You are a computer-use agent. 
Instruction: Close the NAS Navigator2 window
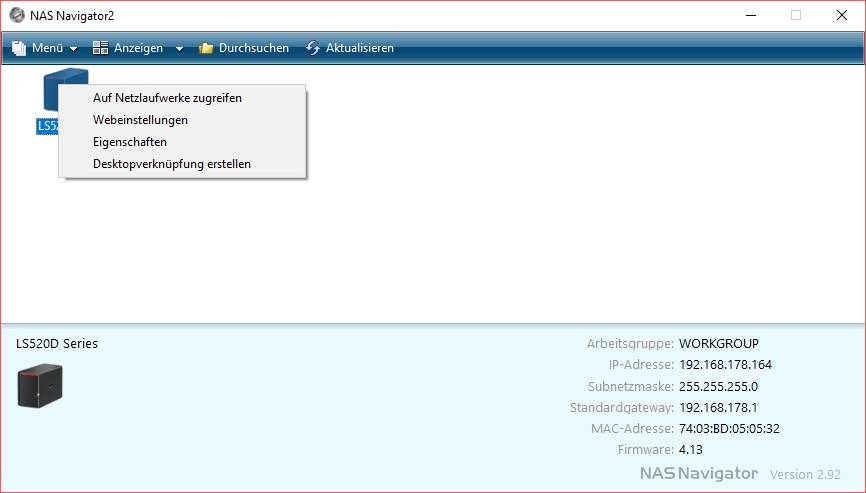click(x=842, y=15)
